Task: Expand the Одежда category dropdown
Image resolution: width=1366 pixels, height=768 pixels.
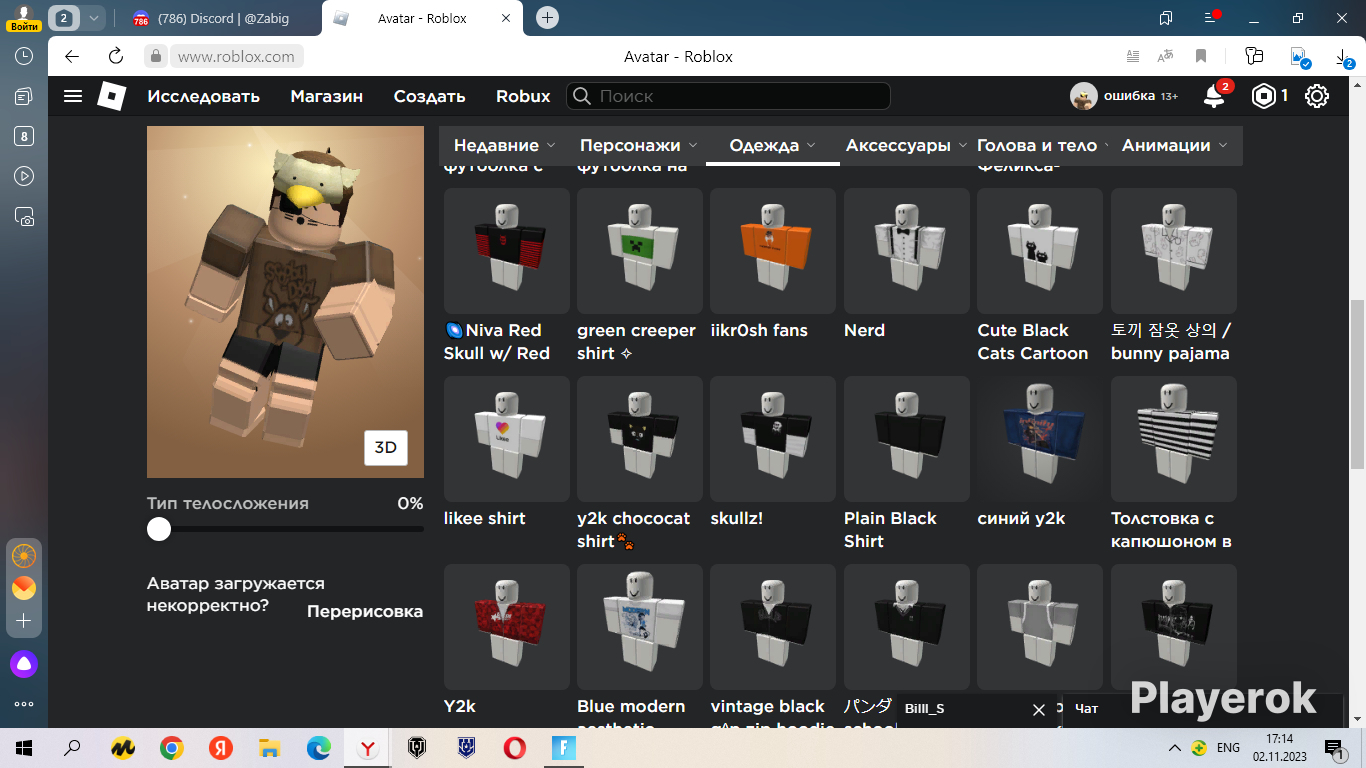Action: [772, 145]
